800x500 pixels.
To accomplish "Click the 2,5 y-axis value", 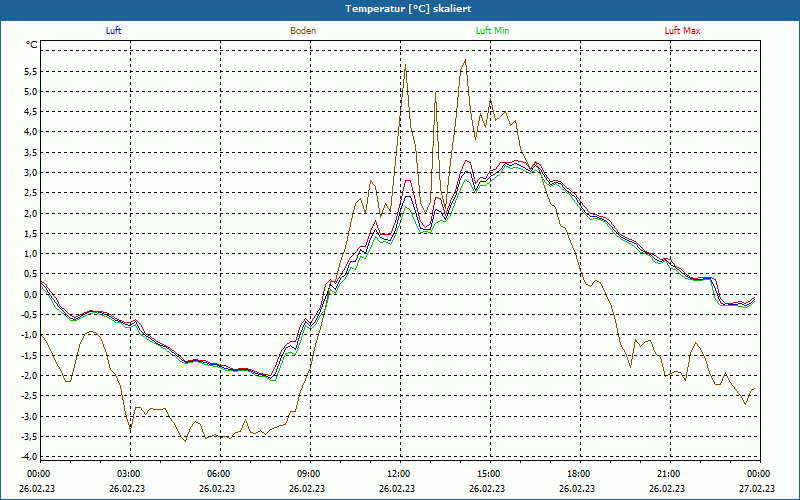I will tap(31, 193).
